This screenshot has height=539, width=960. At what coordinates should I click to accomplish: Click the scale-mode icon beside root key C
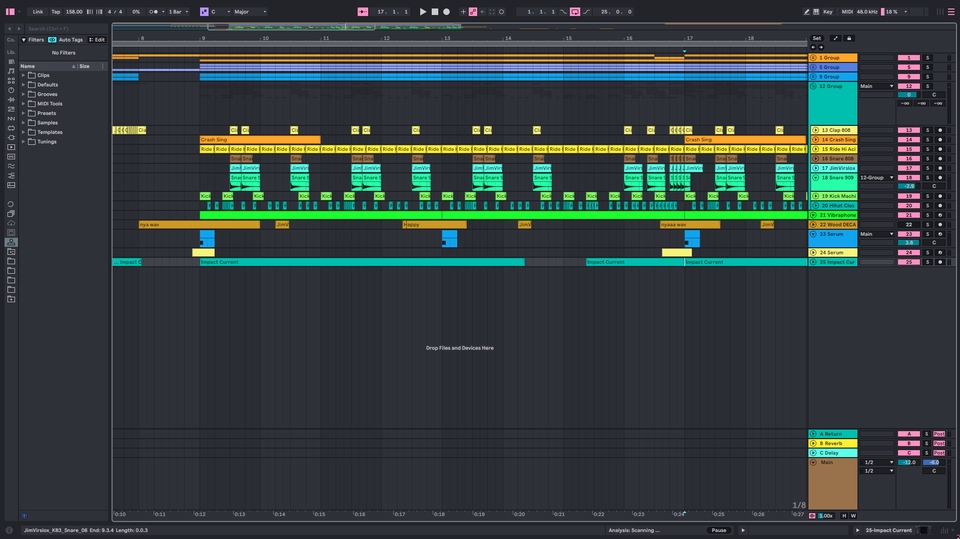pyautogui.click(x=204, y=12)
